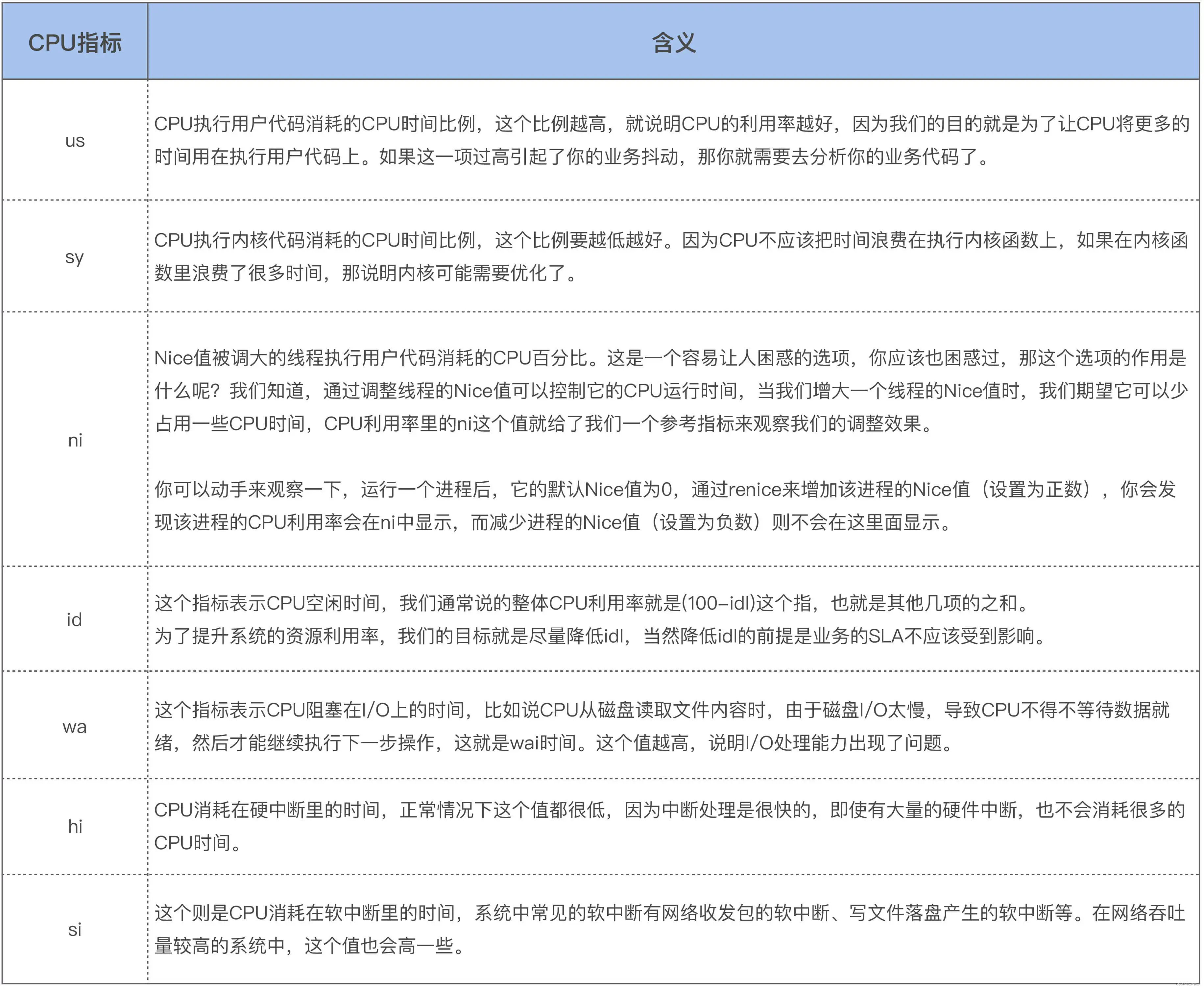Select the wa row label

pos(75,726)
